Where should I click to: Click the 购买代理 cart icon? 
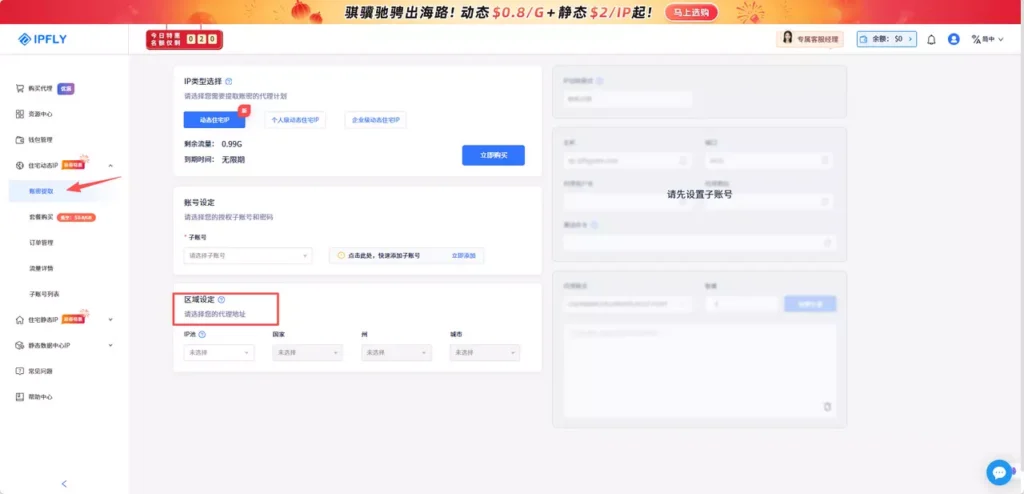tap(20, 88)
